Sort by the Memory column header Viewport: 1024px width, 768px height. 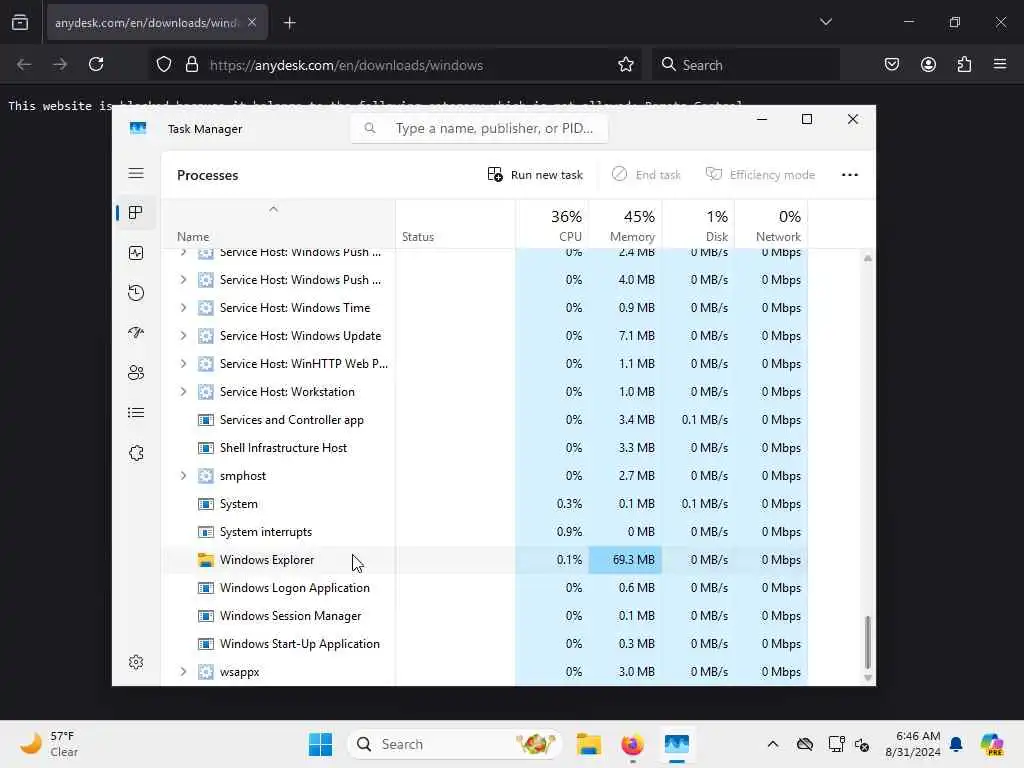click(625, 224)
